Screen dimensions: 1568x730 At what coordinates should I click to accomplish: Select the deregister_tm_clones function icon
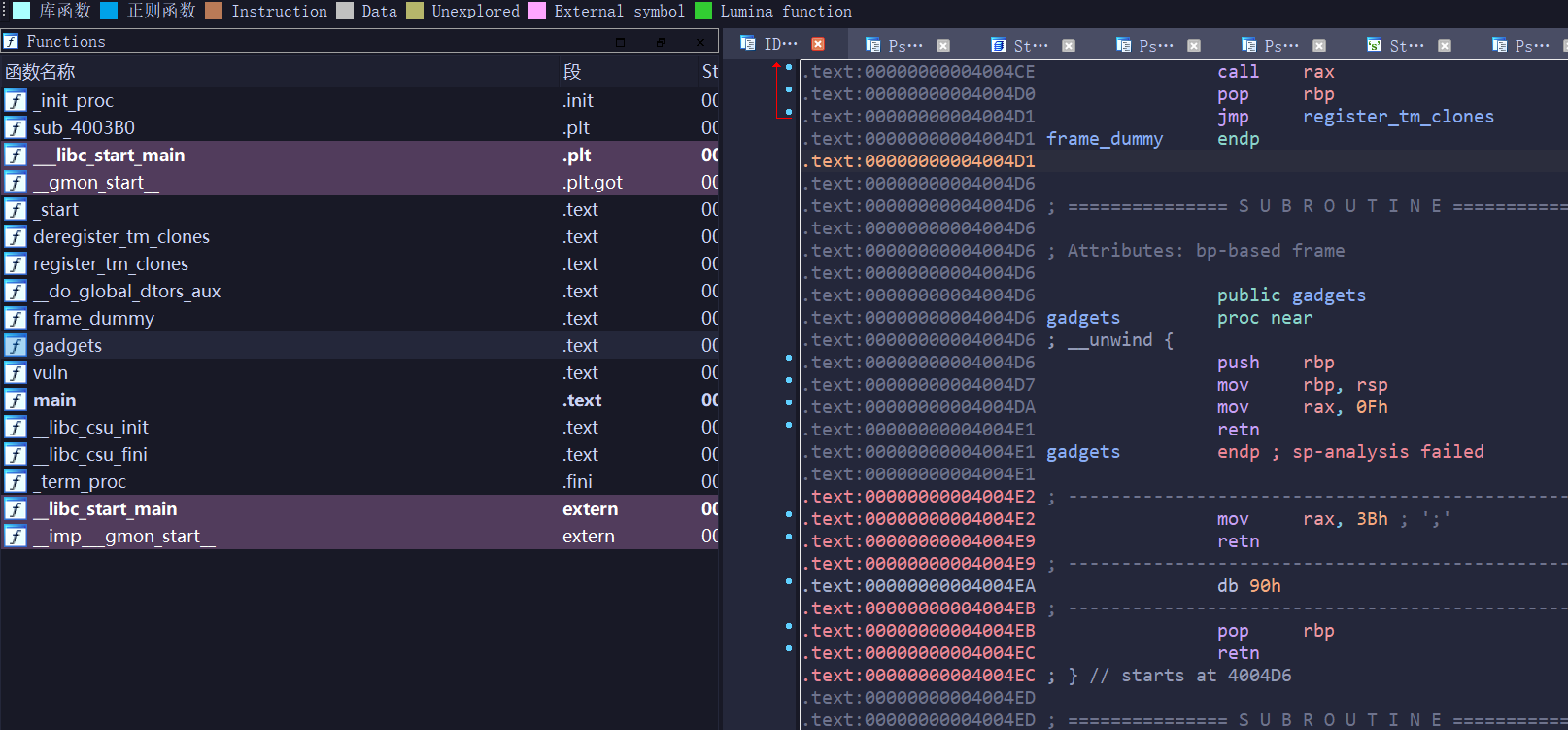(x=16, y=236)
